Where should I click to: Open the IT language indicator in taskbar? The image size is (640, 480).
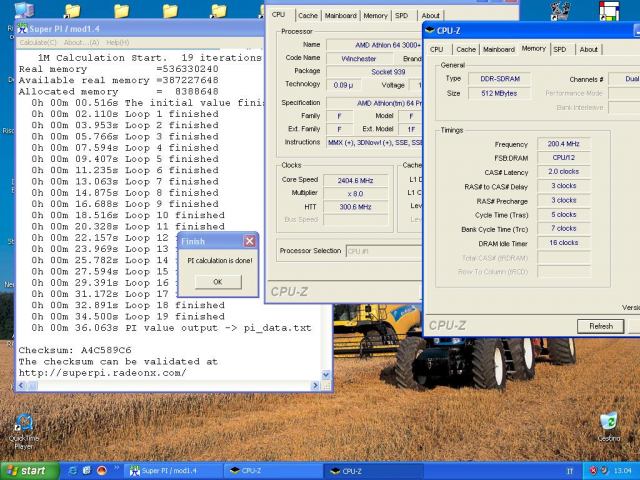pos(570,470)
